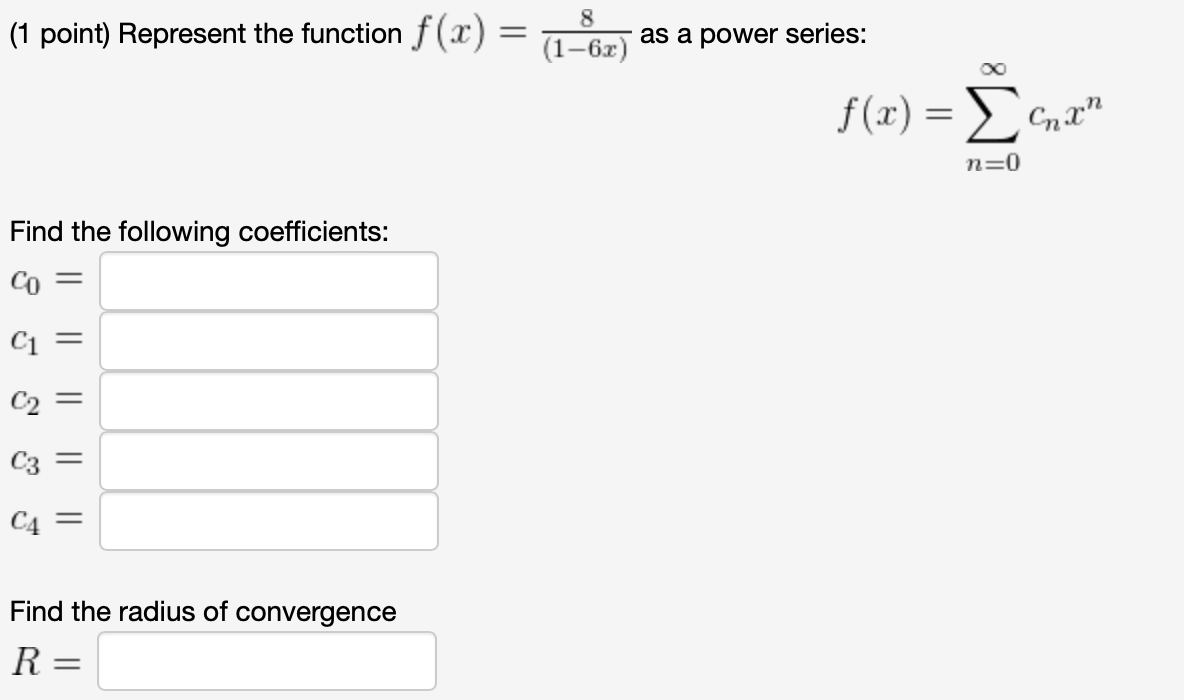The width and height of the screenshot is (1184, 700).
Task: Click the n=0 lower summation limit
Action: pos(993,162)
